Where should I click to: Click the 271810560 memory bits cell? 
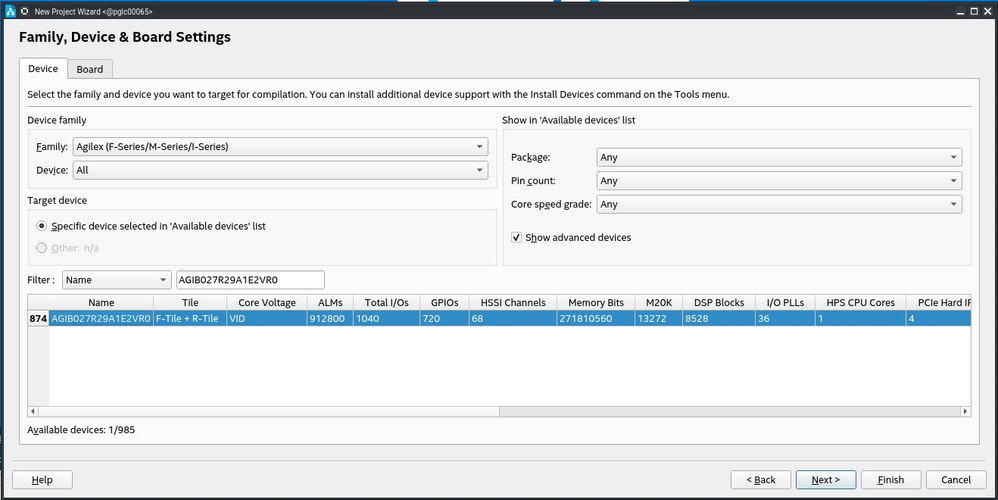(596, 318)
